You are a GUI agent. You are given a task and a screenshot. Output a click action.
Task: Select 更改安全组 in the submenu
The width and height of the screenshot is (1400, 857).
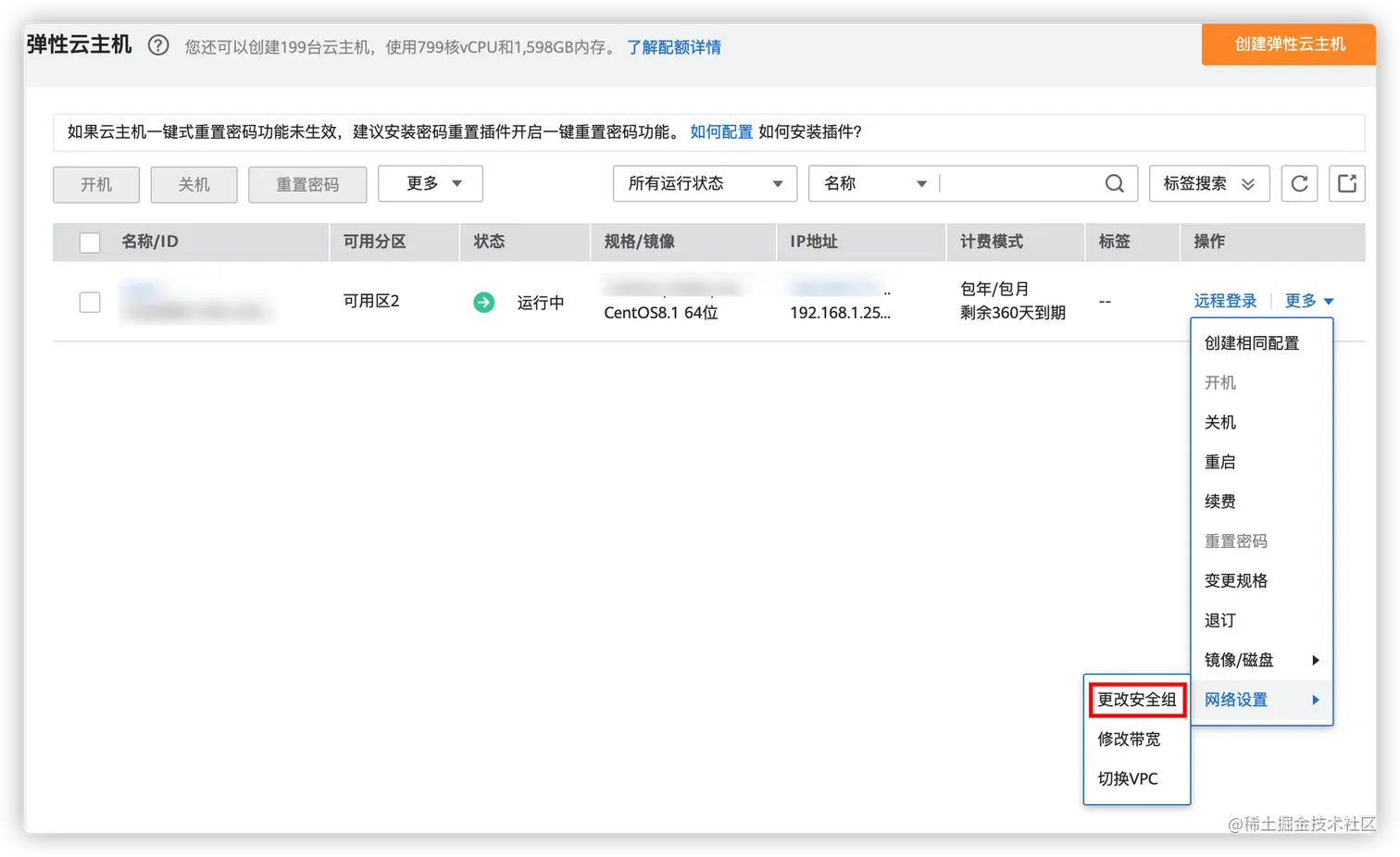pyautogui.click(x=1137, y=700)
